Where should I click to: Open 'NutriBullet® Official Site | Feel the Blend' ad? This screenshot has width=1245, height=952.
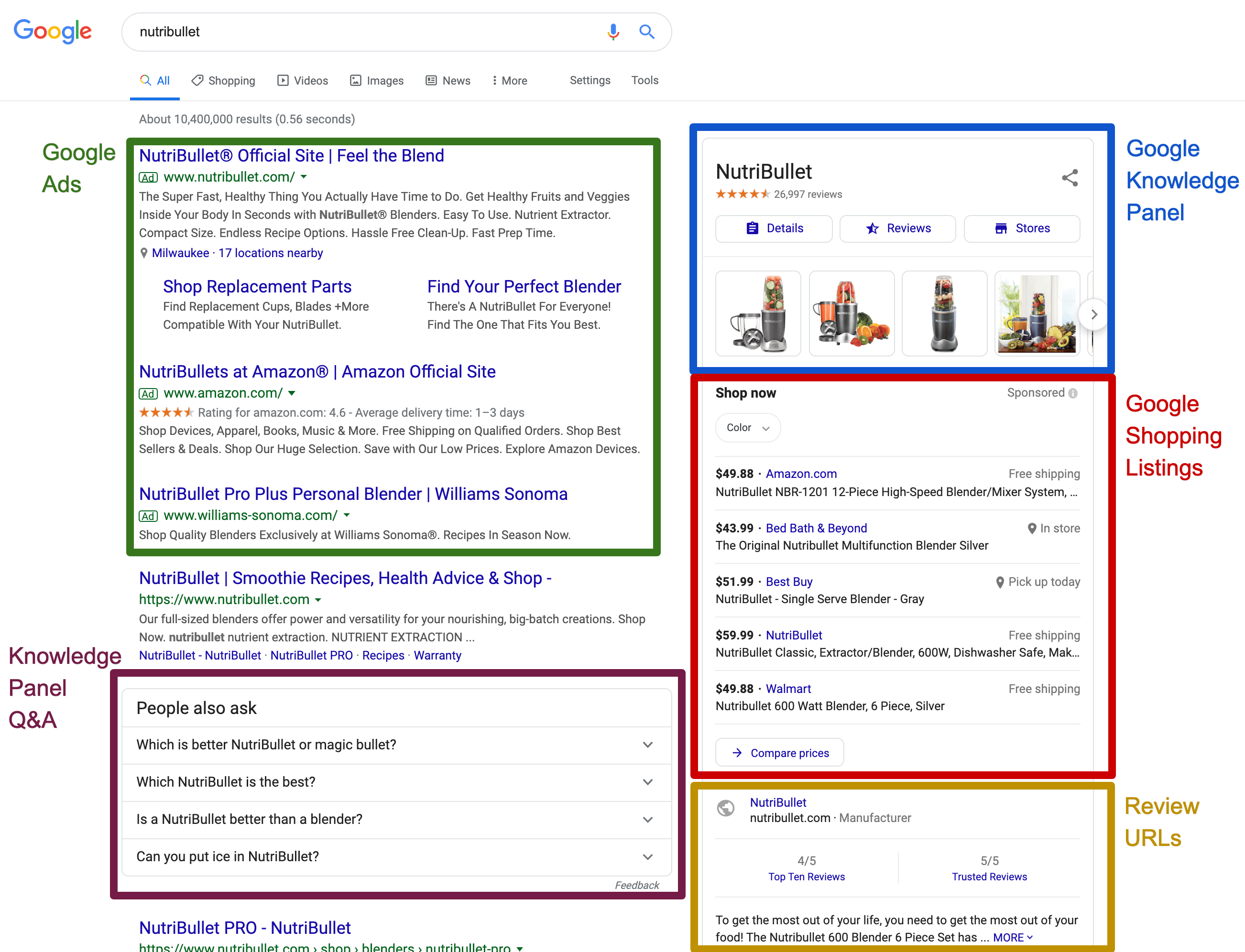tap(291, 155)
